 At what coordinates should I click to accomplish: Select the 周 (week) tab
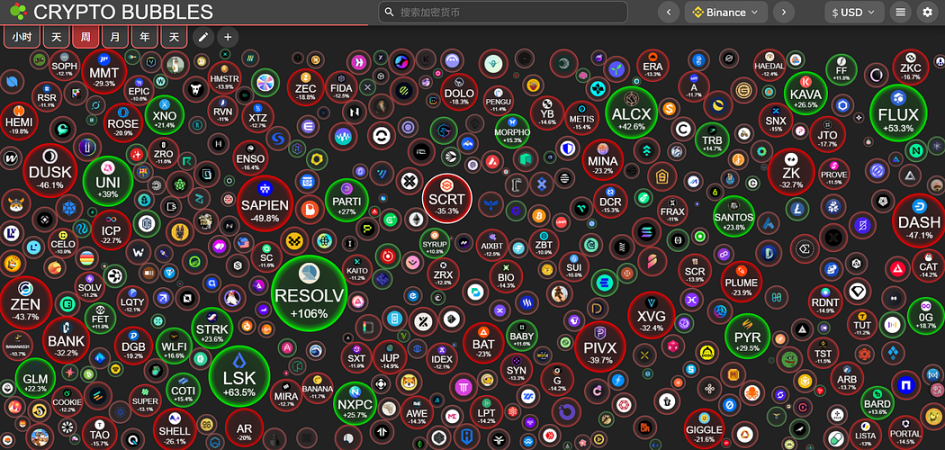tap(86, 37)
